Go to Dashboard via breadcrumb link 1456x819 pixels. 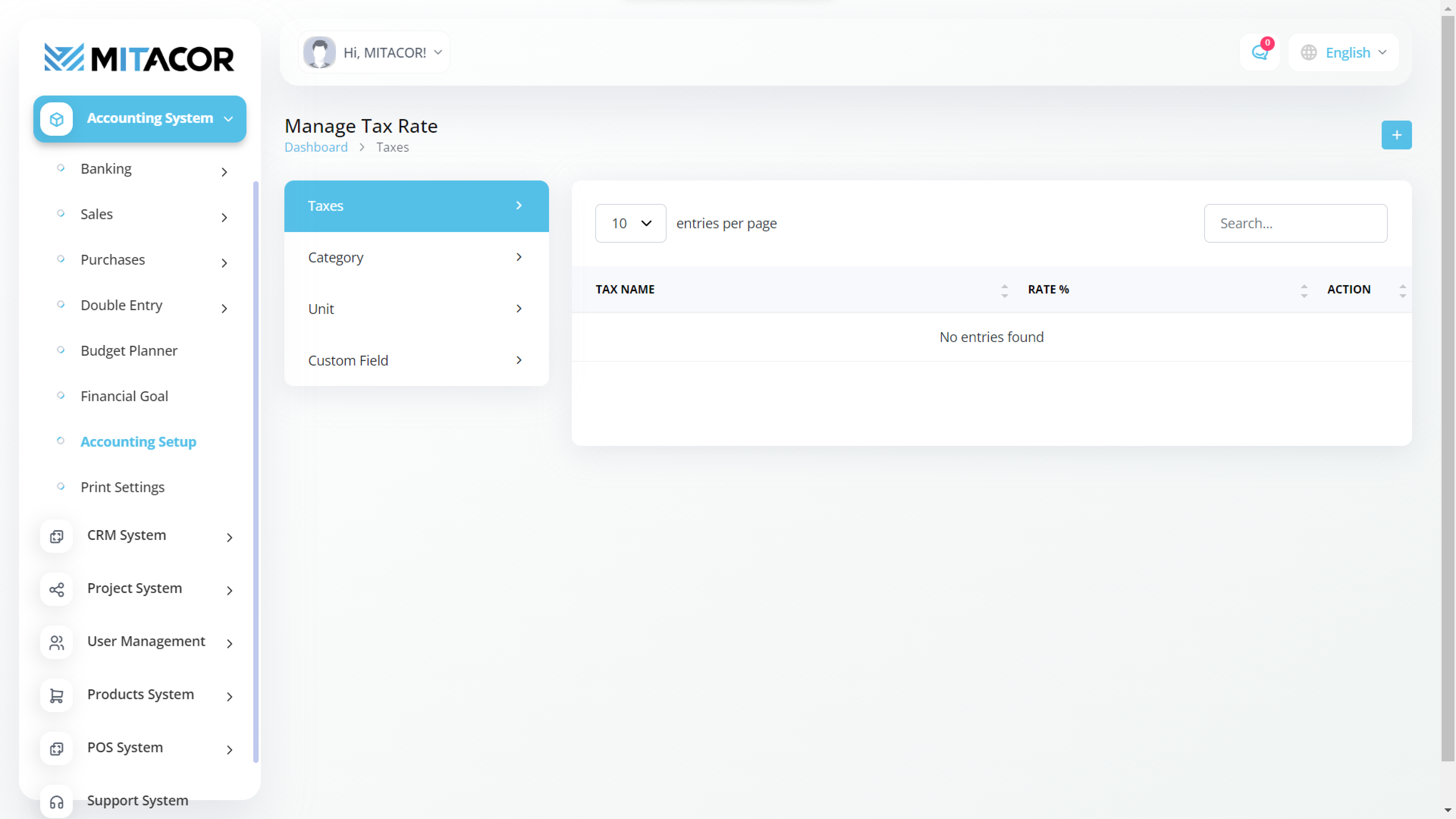click(316, 147)
